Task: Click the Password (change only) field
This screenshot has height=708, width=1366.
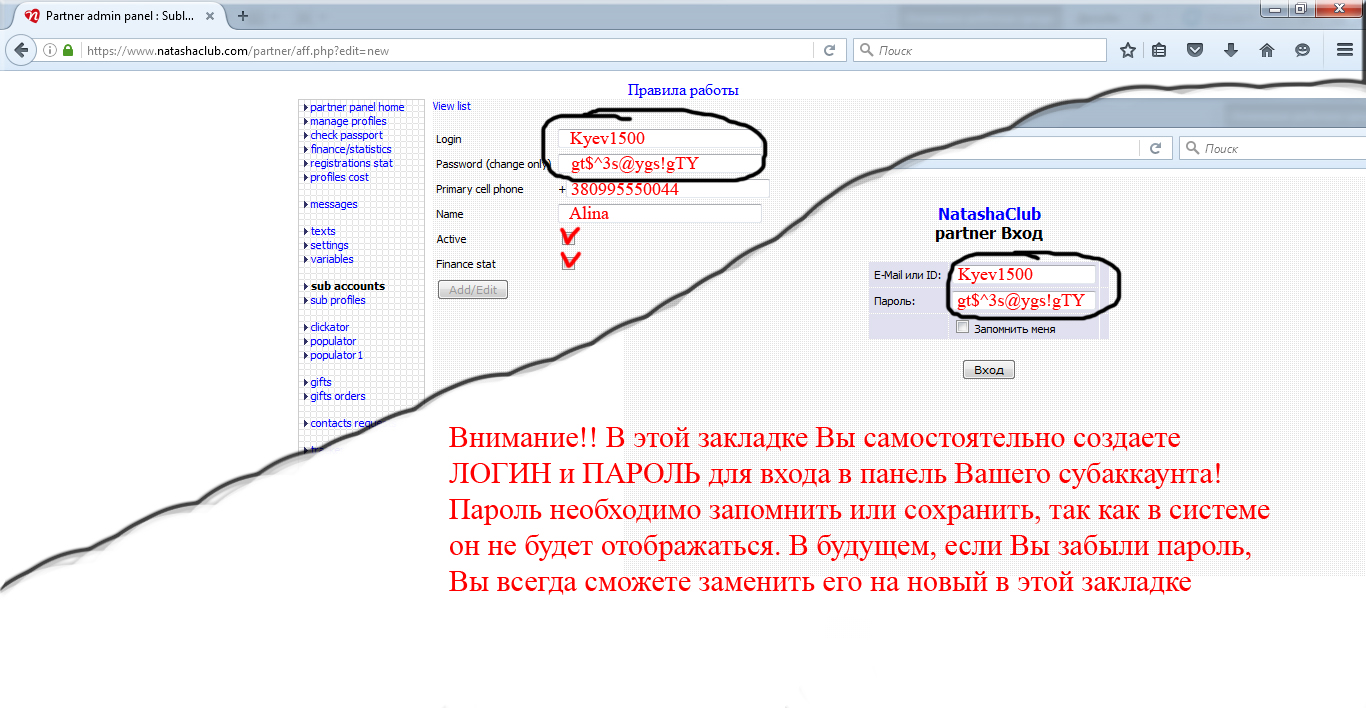Action: click(x=660, y=164)
